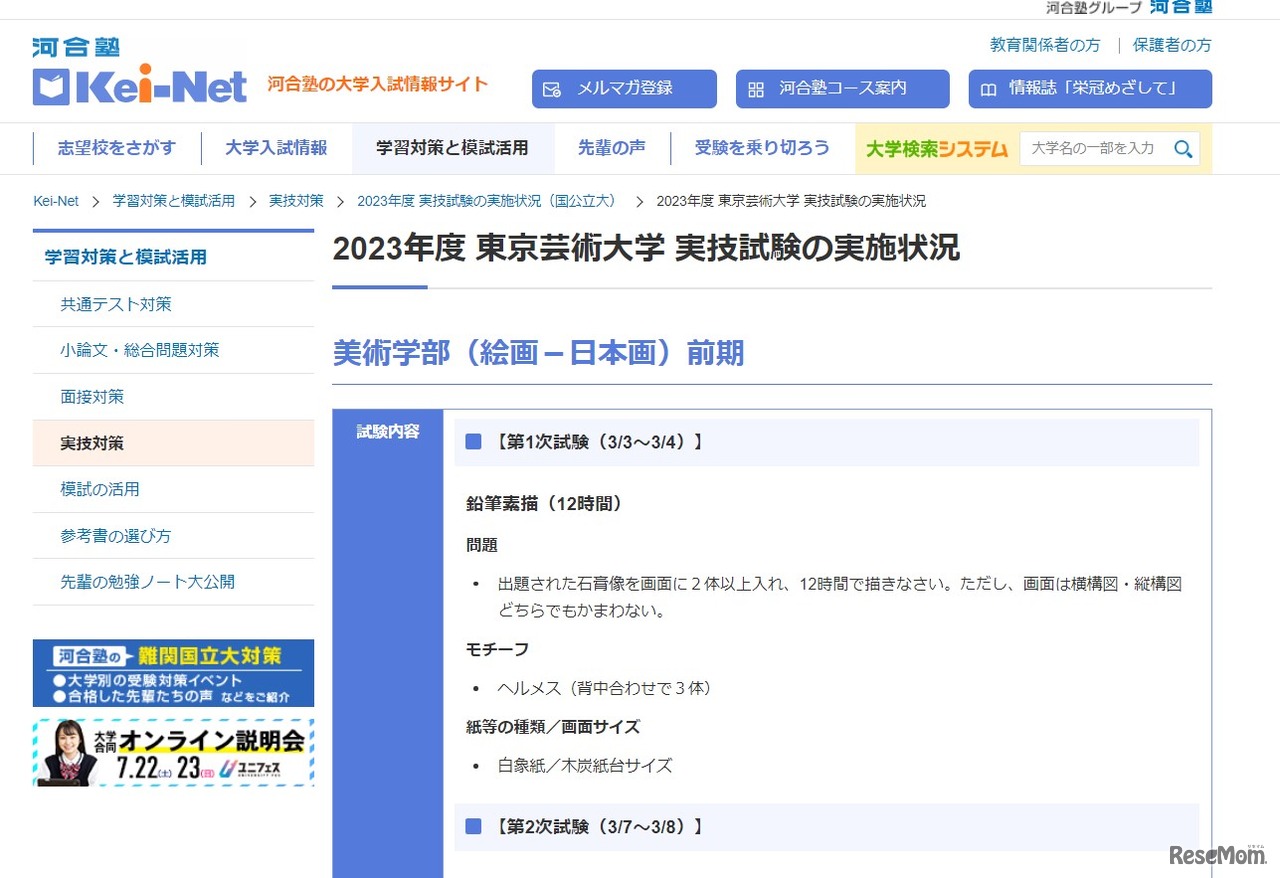Click the grid icon on 河合塾コース案内
The image size is (1280, 878).
pos(756,89)
